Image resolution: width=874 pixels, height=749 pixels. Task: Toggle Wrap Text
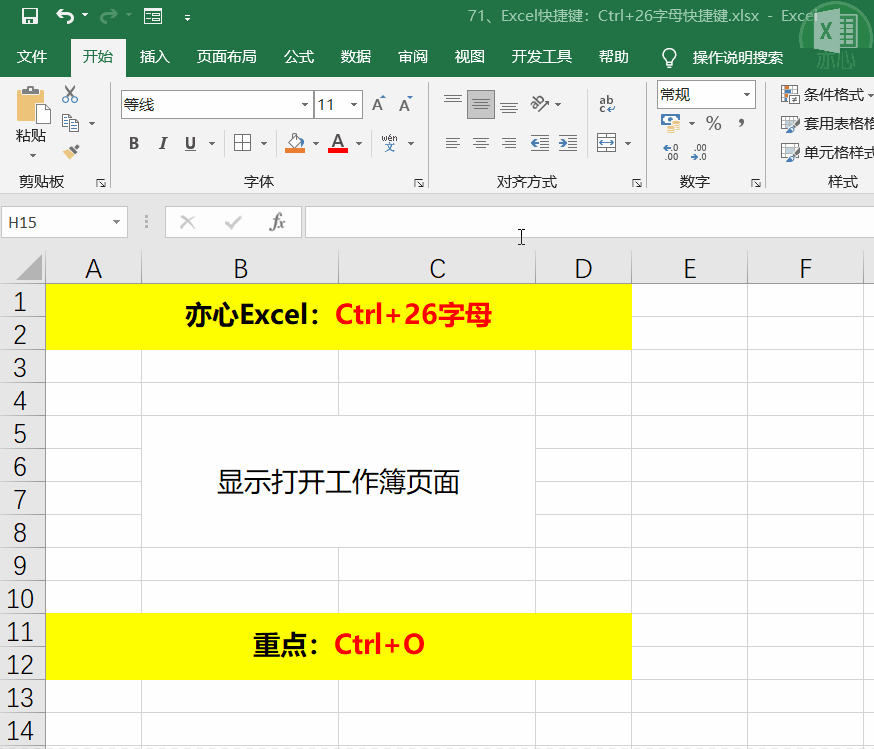[606, 104]
